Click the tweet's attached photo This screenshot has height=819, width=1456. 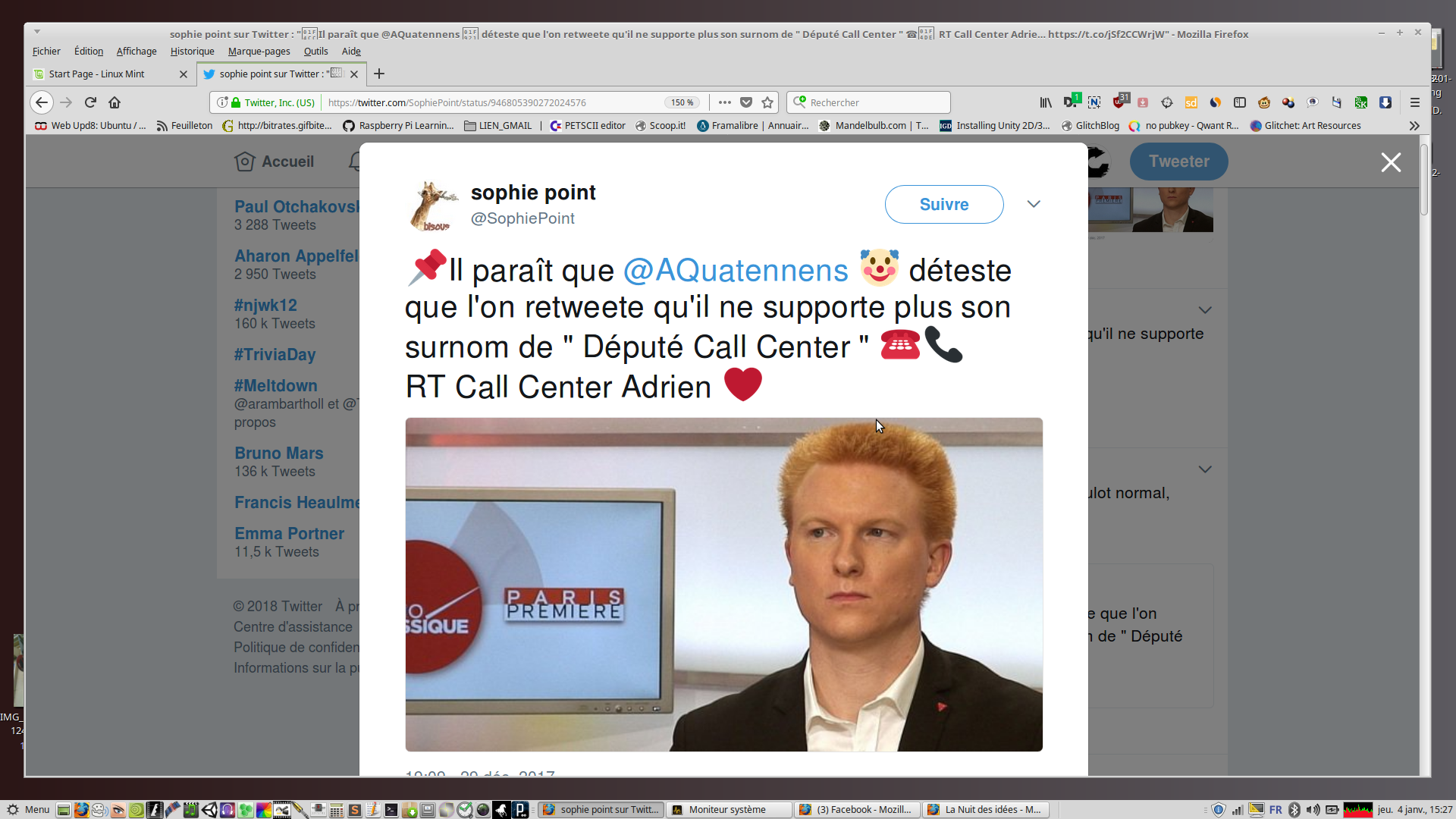[x=723, y=584]
